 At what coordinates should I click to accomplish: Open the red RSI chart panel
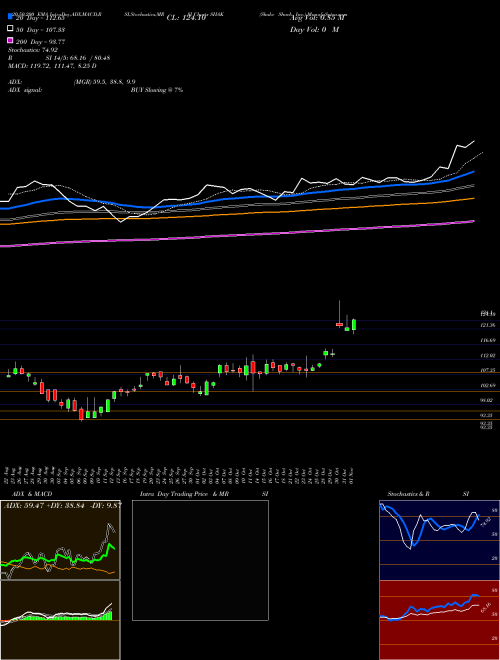[x=439, y=620]
